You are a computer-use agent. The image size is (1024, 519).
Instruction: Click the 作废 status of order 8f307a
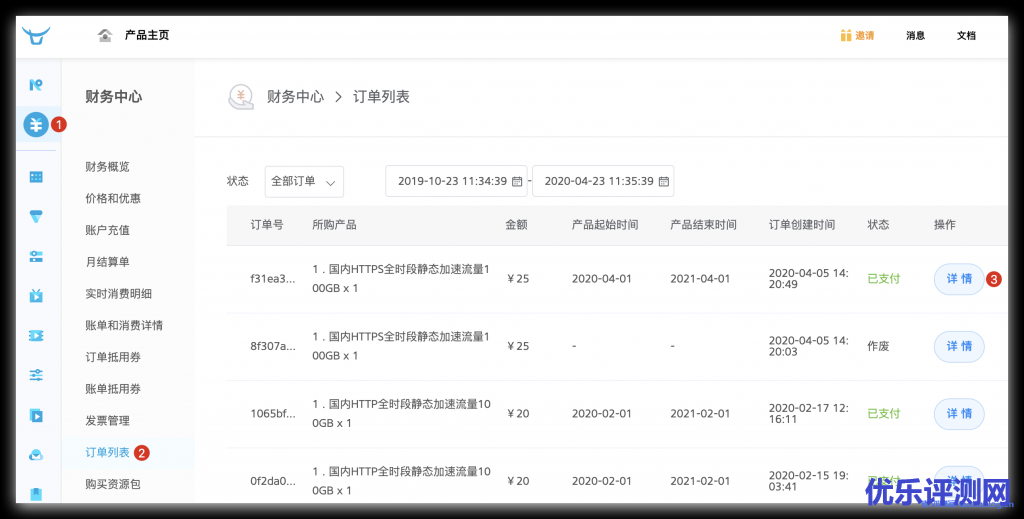878,346
